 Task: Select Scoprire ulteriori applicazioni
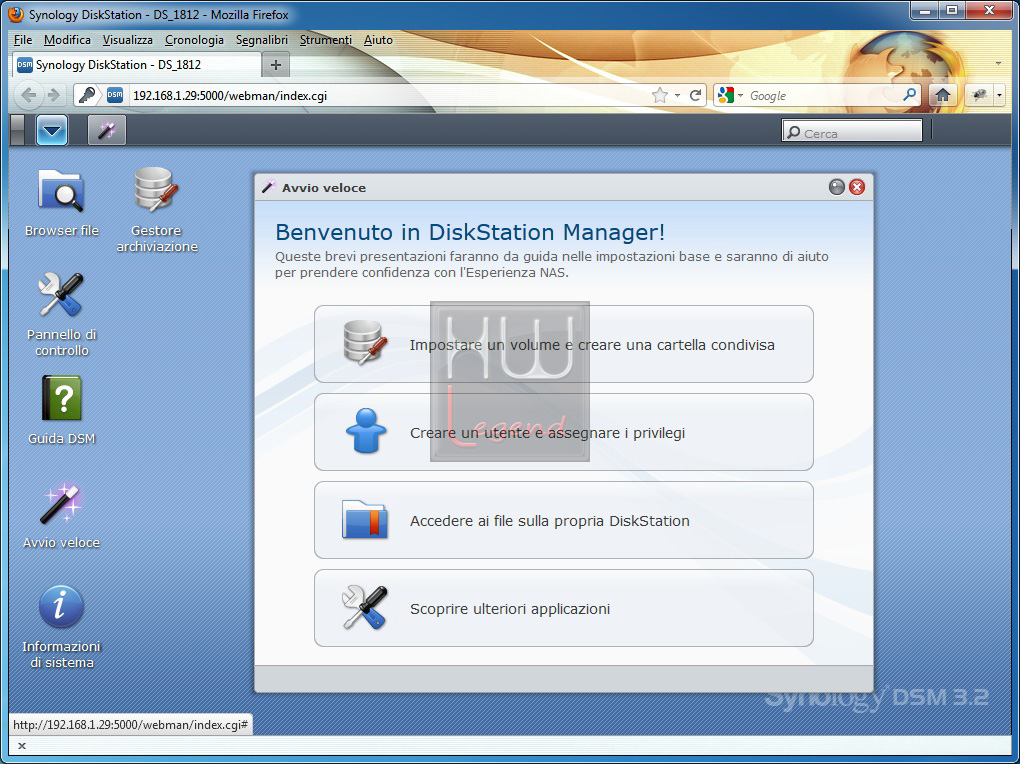pyautogui.click(x=563, y=608)
